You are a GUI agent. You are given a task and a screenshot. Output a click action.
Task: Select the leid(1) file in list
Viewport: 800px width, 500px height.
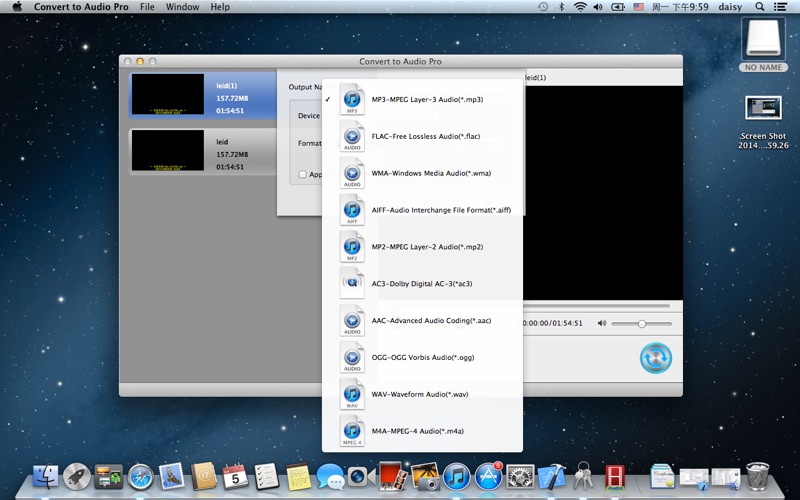pyautogui.click(x=203, y=95)
